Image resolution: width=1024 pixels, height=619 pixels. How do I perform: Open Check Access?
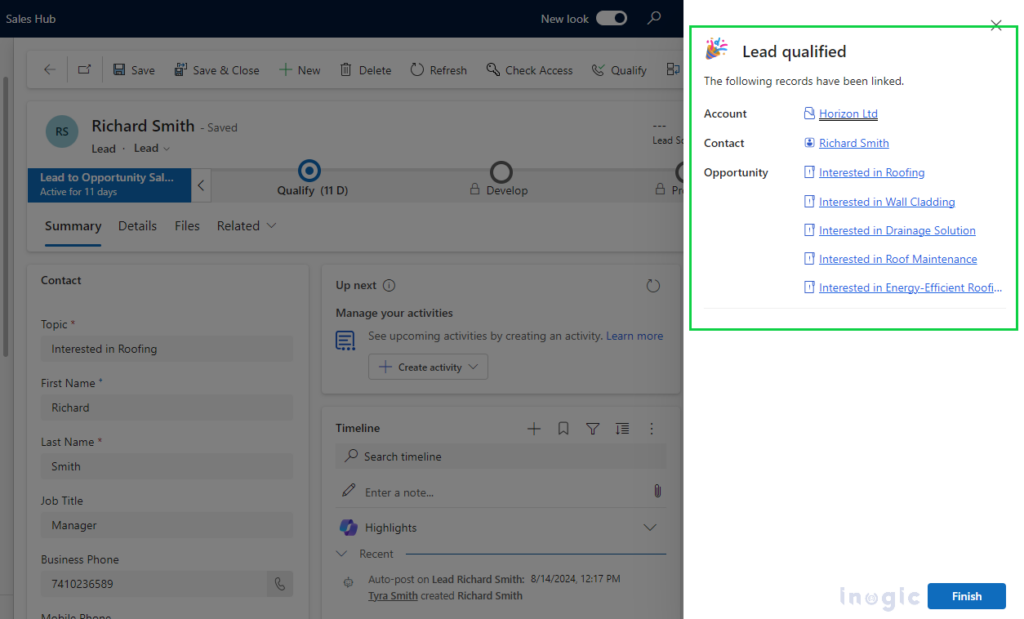tap(529, 70)
